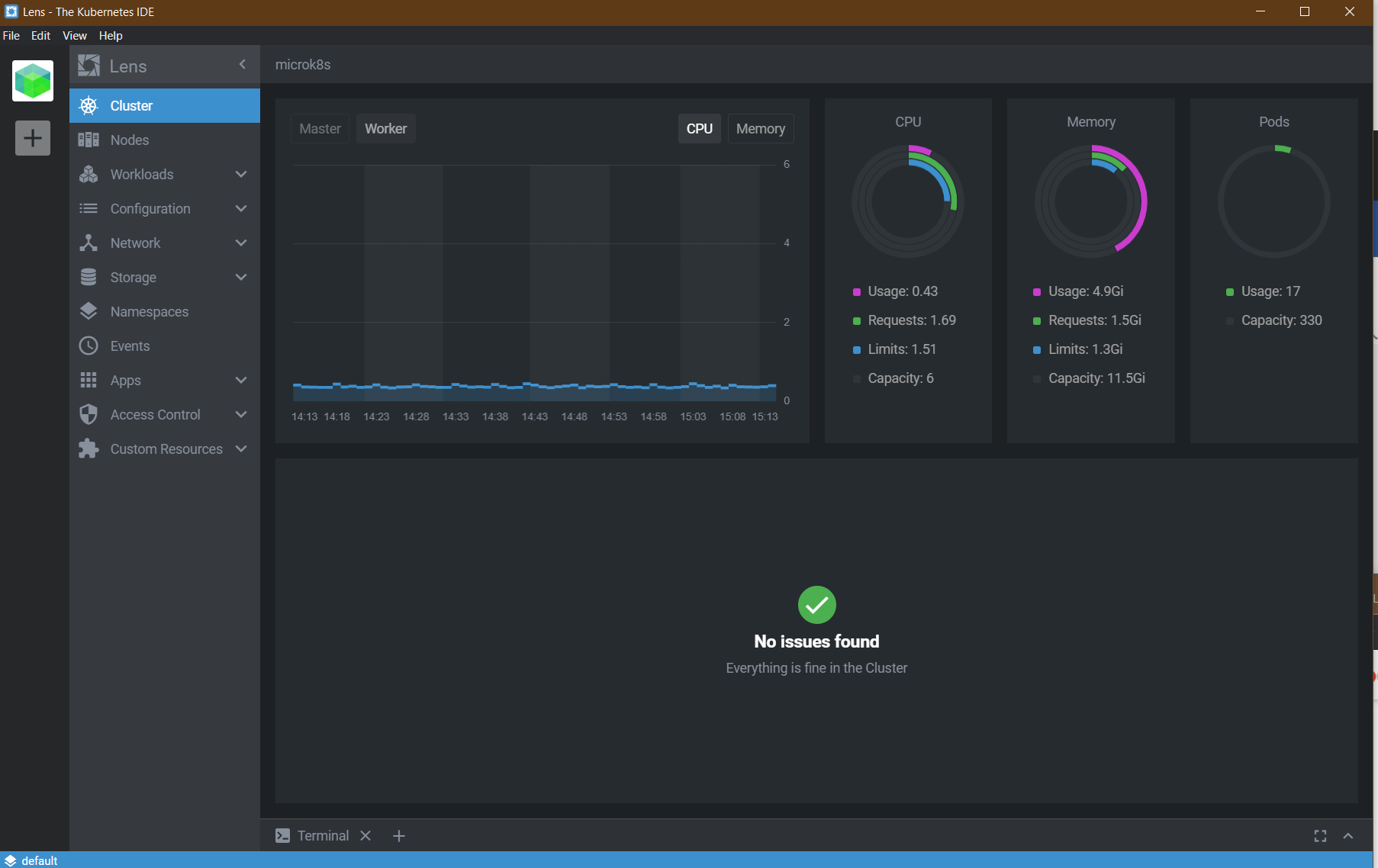Click the Configuration list icon
The image size is (1378, 868).
tap(89, 208)
